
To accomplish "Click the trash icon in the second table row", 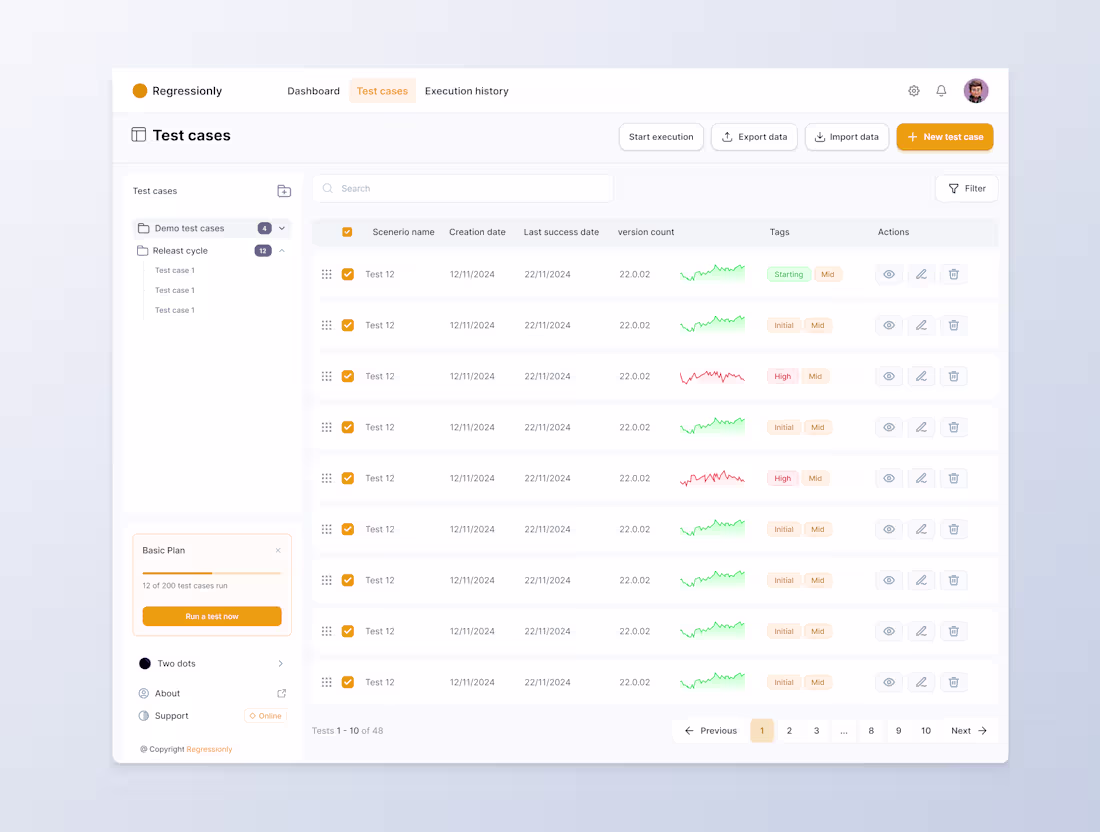I will [953, 326].
